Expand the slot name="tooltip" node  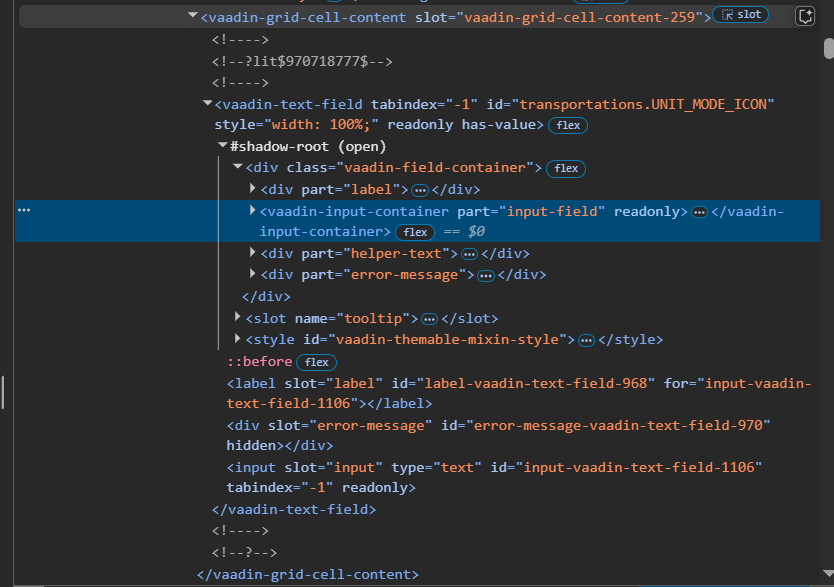[237, 318]
